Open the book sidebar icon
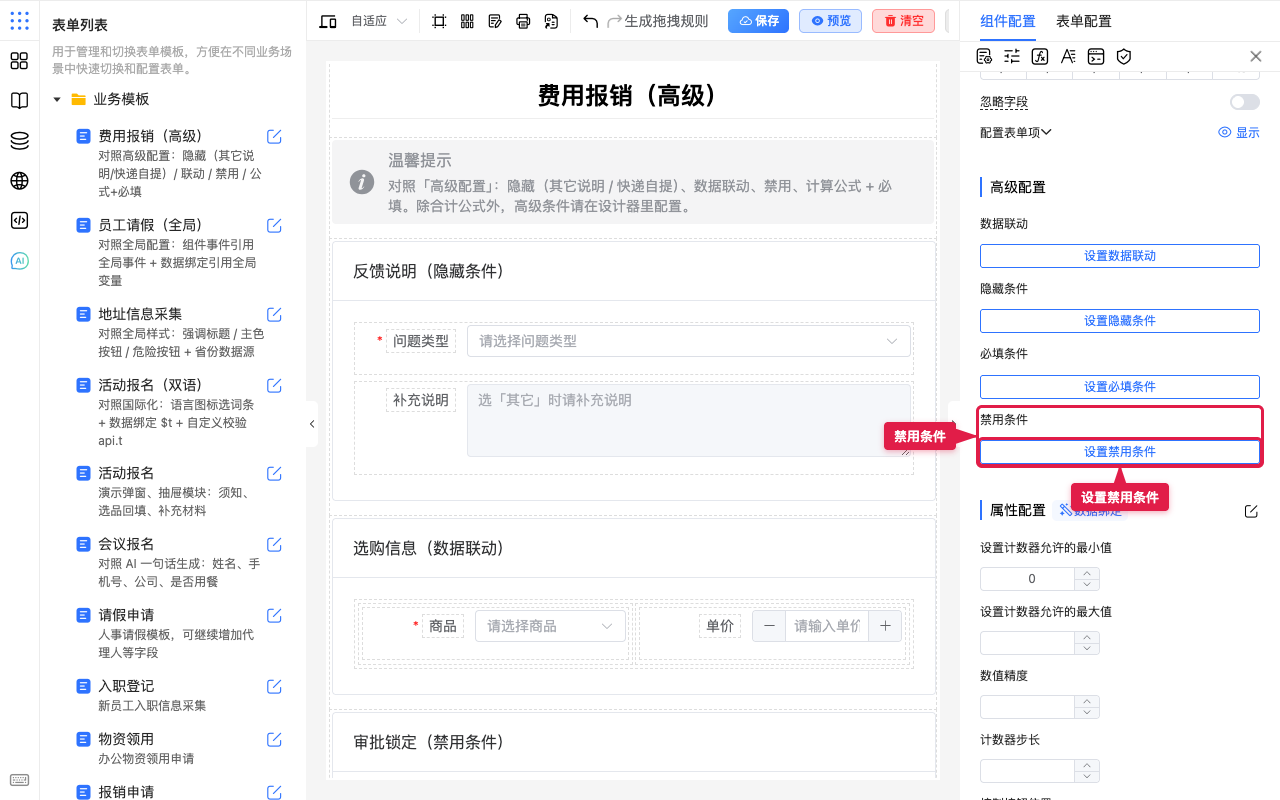 pyautogui.click(x=19, y=101)
